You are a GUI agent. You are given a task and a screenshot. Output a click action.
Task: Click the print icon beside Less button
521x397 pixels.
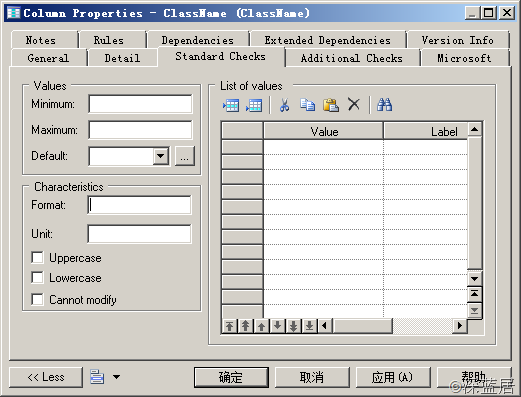97,377
